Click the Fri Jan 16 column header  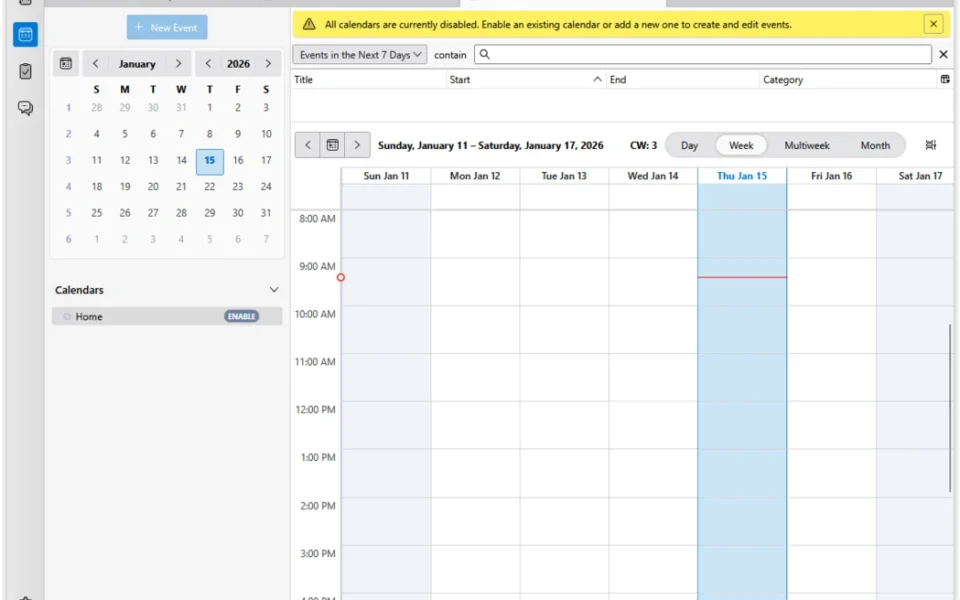point(831,176)
